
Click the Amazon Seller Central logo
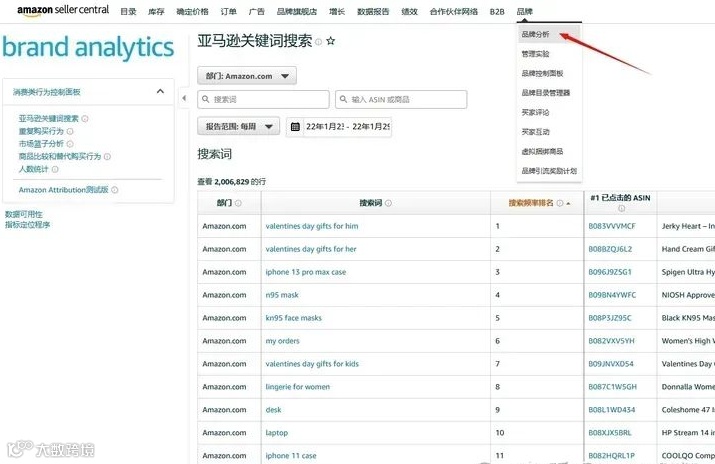point(63,10)
